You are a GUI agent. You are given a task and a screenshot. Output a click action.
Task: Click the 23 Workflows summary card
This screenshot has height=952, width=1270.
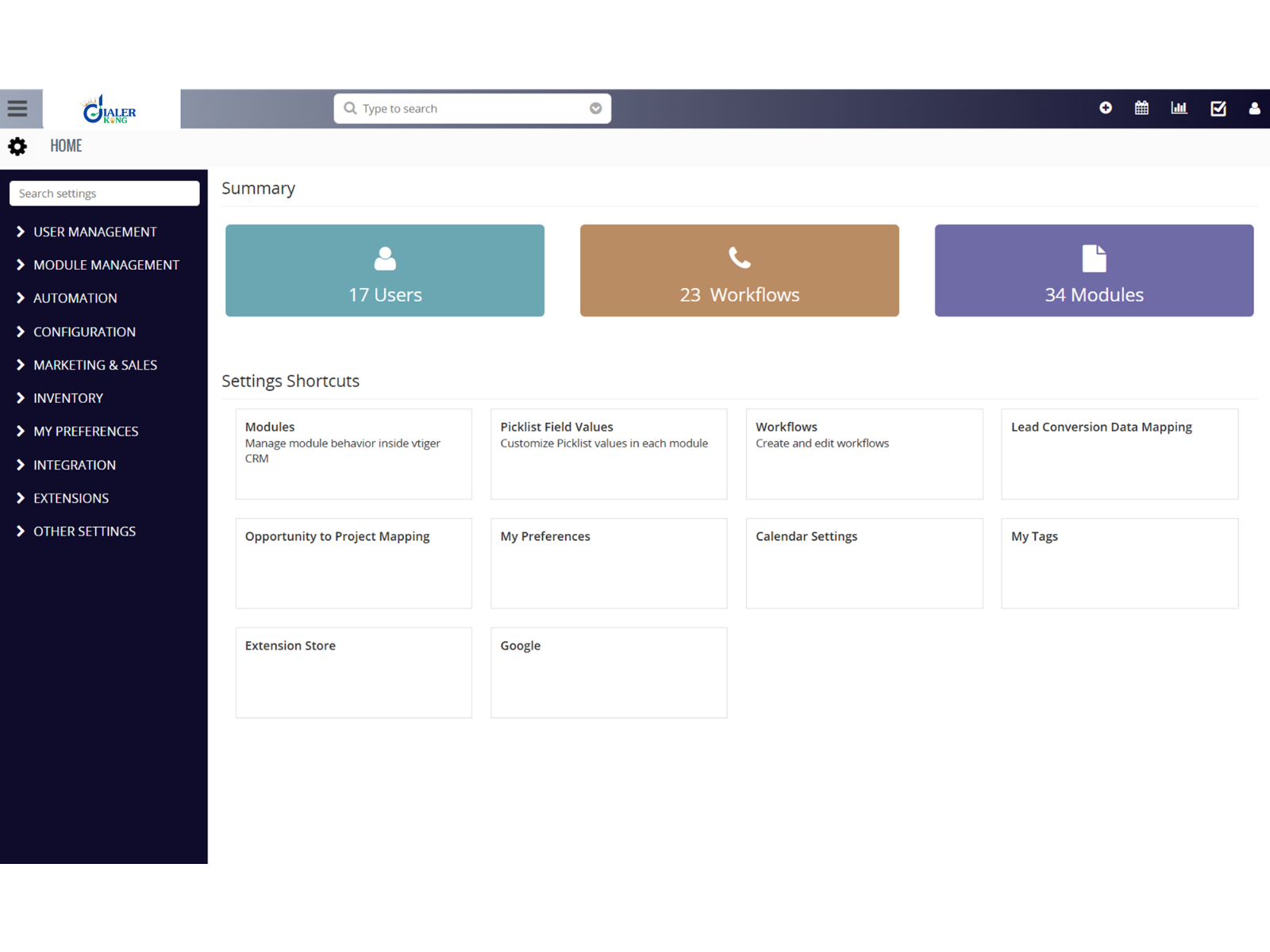[x=739, y=270]
